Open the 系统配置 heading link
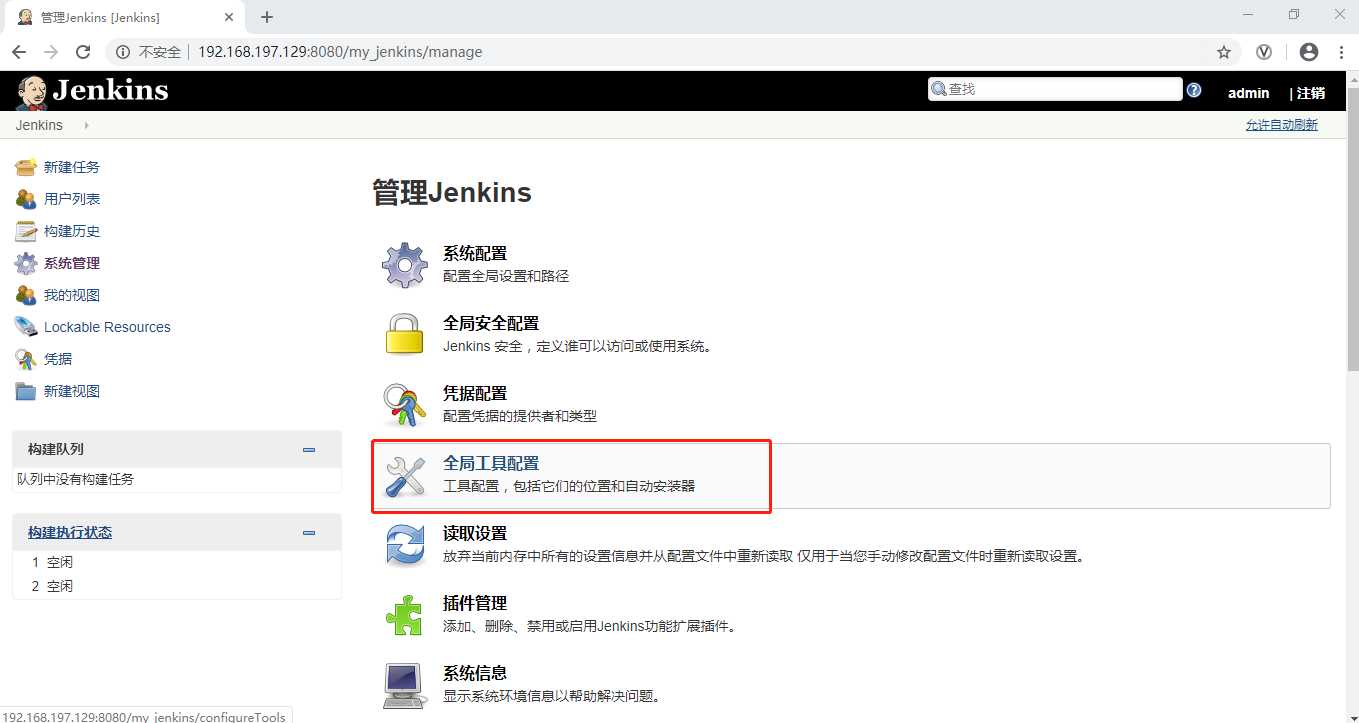Viewport: 1359px width, 723px height. click(475, 254)
